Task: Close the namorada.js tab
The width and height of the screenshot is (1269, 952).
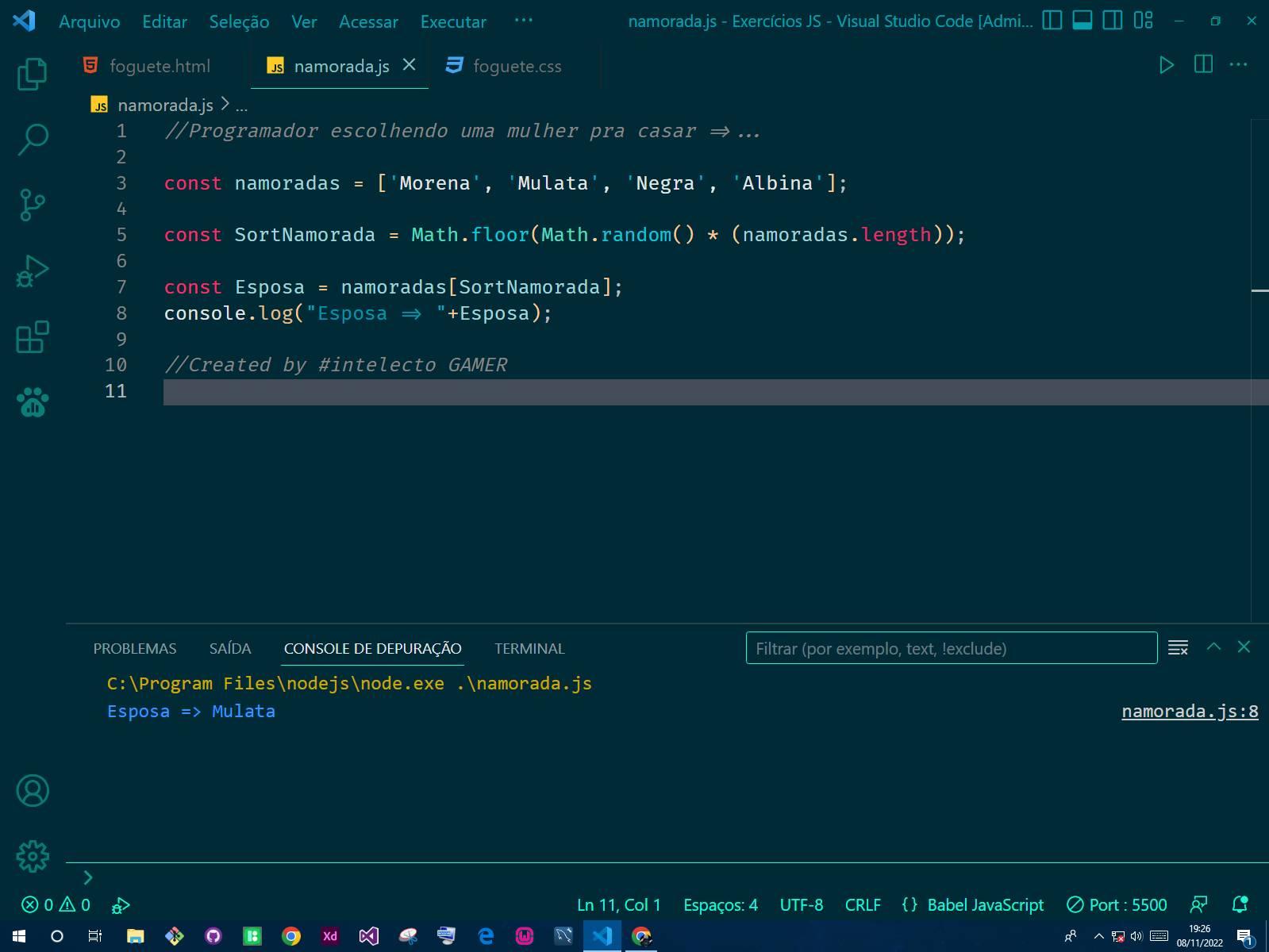Action: point(409,65)
